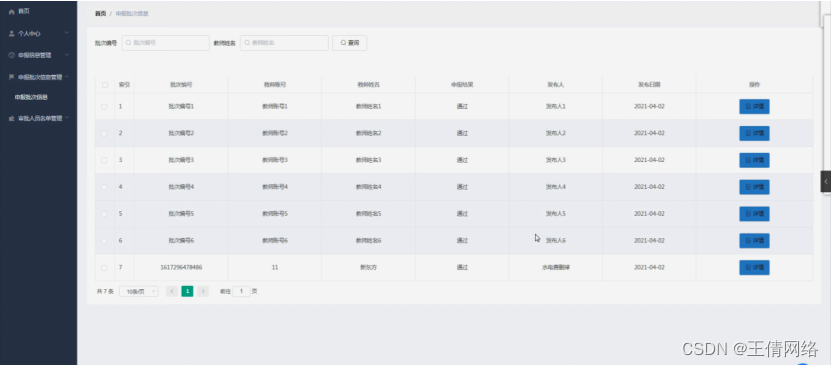Check the checkbox for row 6
The image size is (834, 367).
coord(104,240)
